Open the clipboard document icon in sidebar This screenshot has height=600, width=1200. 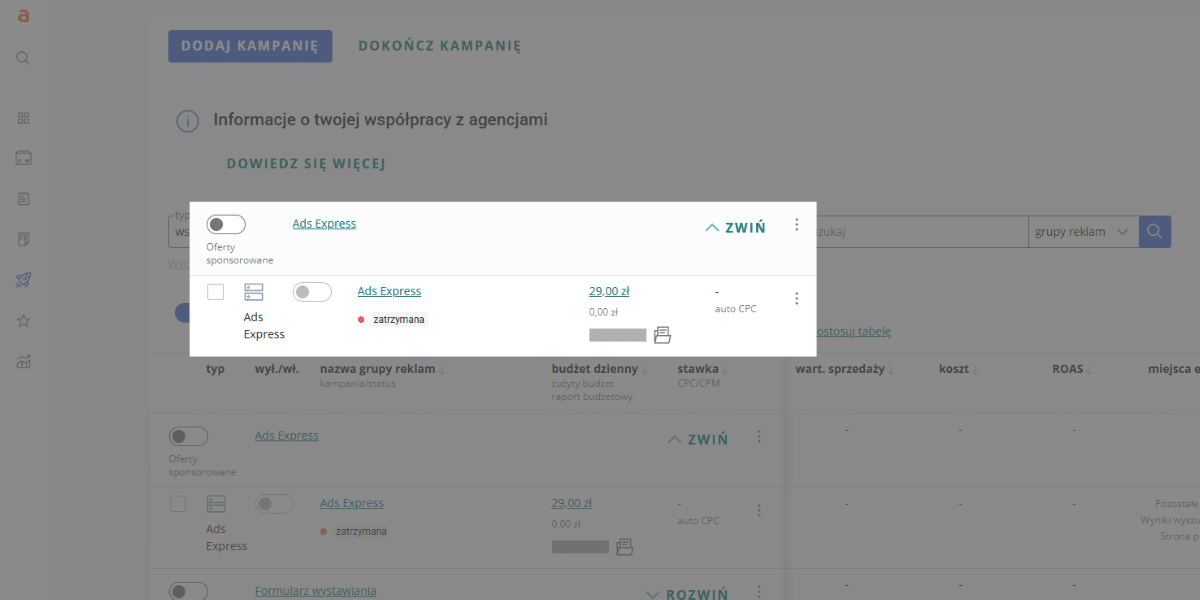24,199
